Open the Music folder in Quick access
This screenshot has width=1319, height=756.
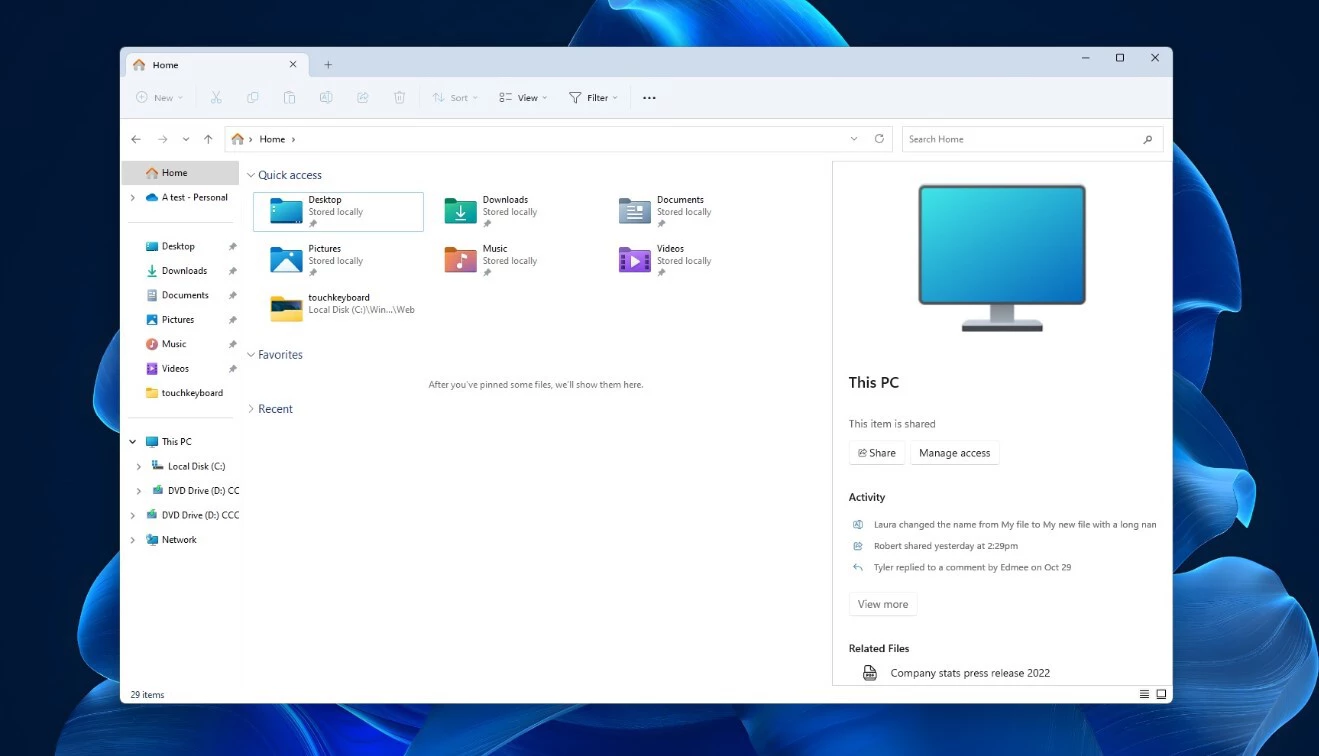tap(495, 260)
